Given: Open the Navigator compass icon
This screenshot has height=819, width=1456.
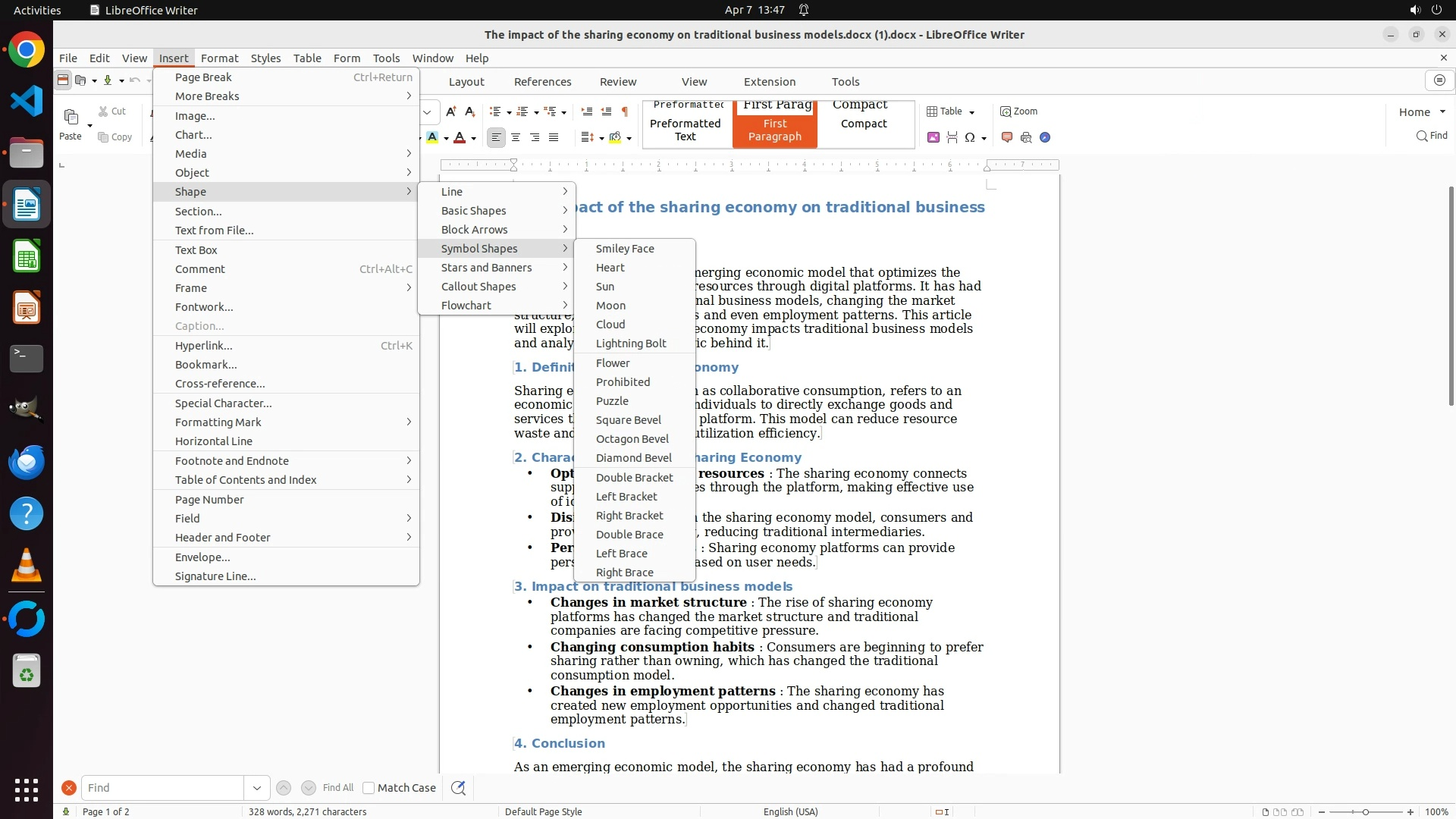Looking at the screenshot, I should coord(1045,137).
